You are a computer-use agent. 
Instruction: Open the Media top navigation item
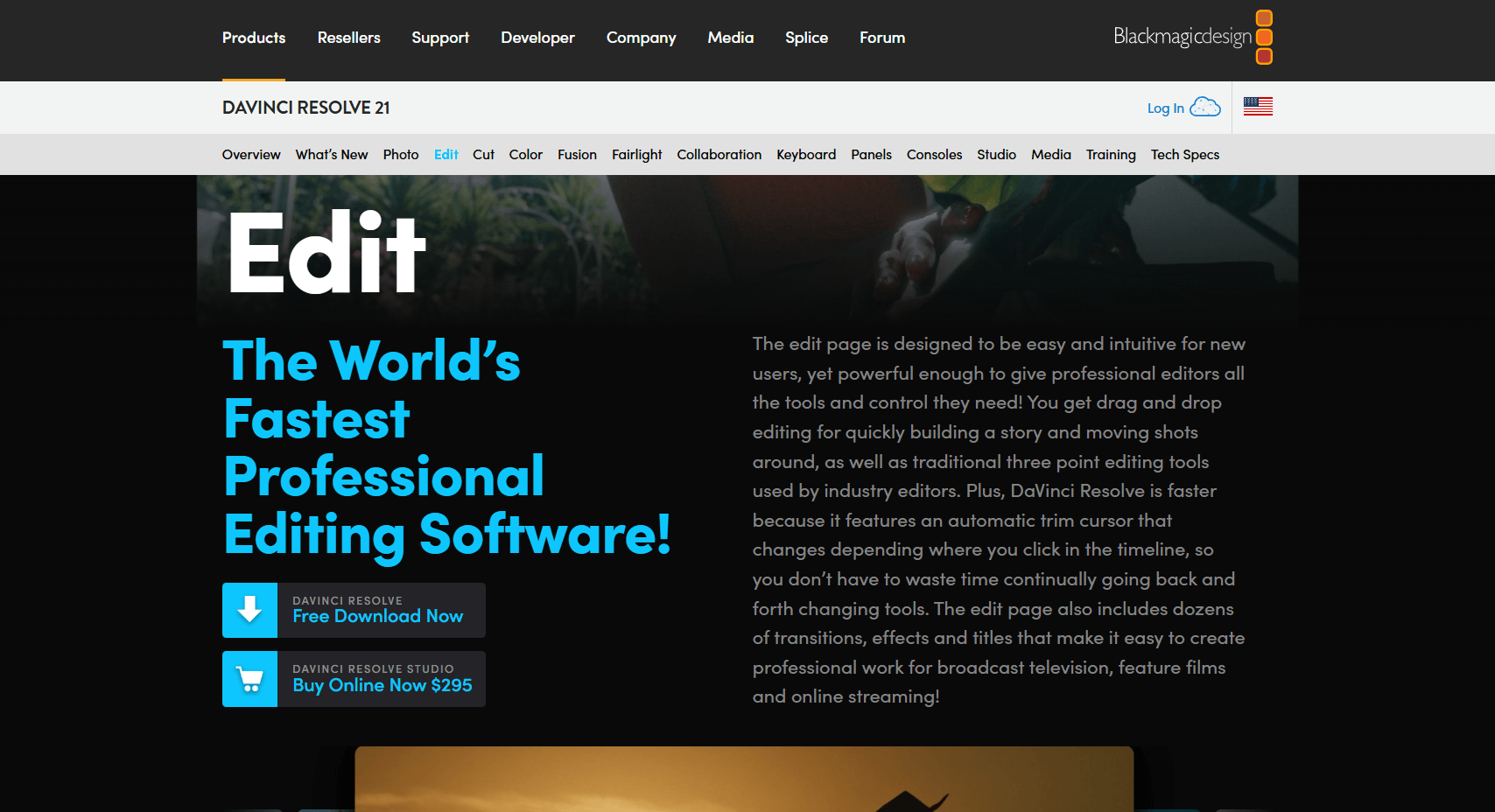[x=731, y=38]
